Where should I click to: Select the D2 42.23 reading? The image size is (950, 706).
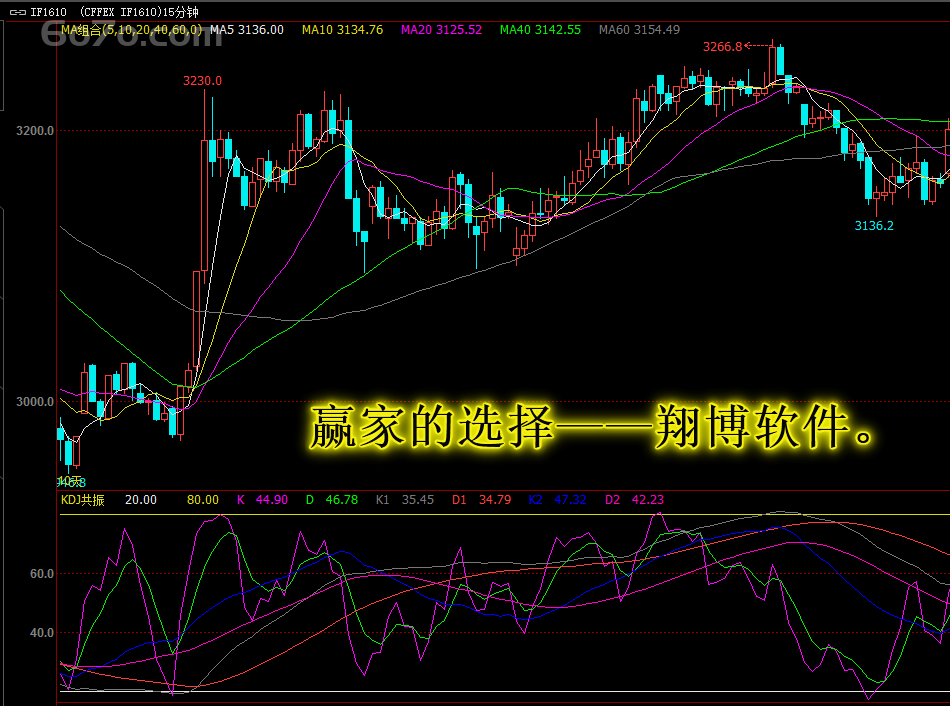[x=634, y=500]
